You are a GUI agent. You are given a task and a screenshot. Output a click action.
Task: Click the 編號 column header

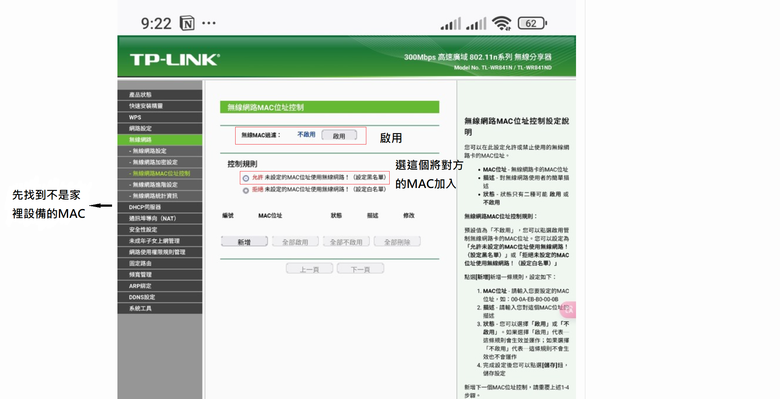pos(228,215)
